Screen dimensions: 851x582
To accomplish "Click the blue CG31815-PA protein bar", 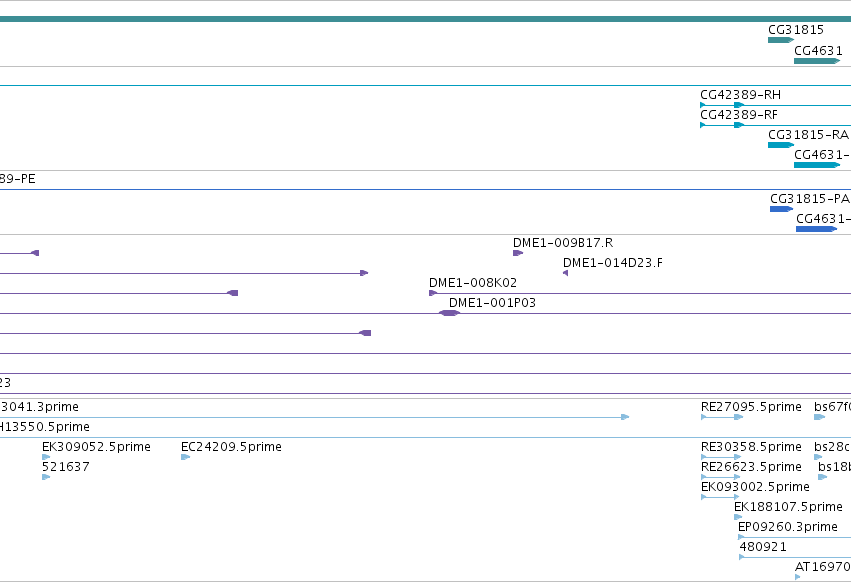I will click(x=782, y=209).
